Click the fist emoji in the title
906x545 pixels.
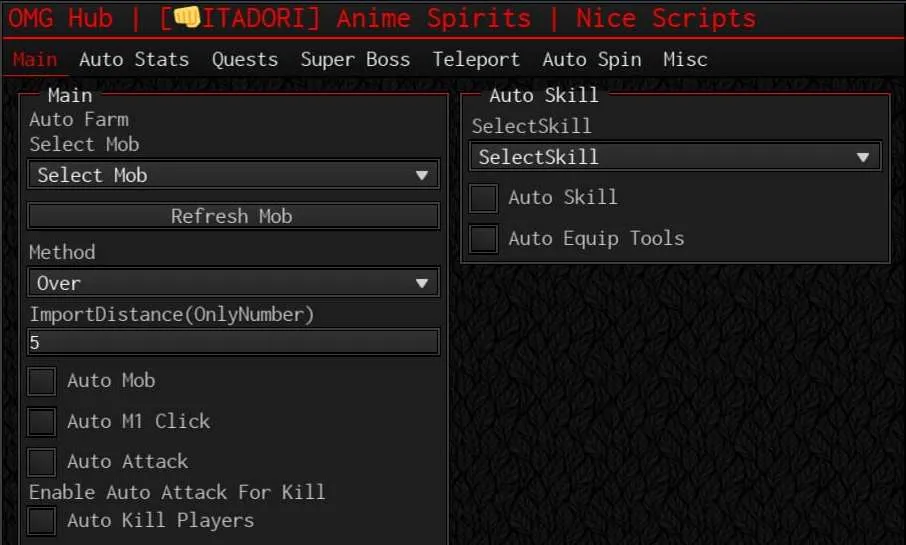187,17
